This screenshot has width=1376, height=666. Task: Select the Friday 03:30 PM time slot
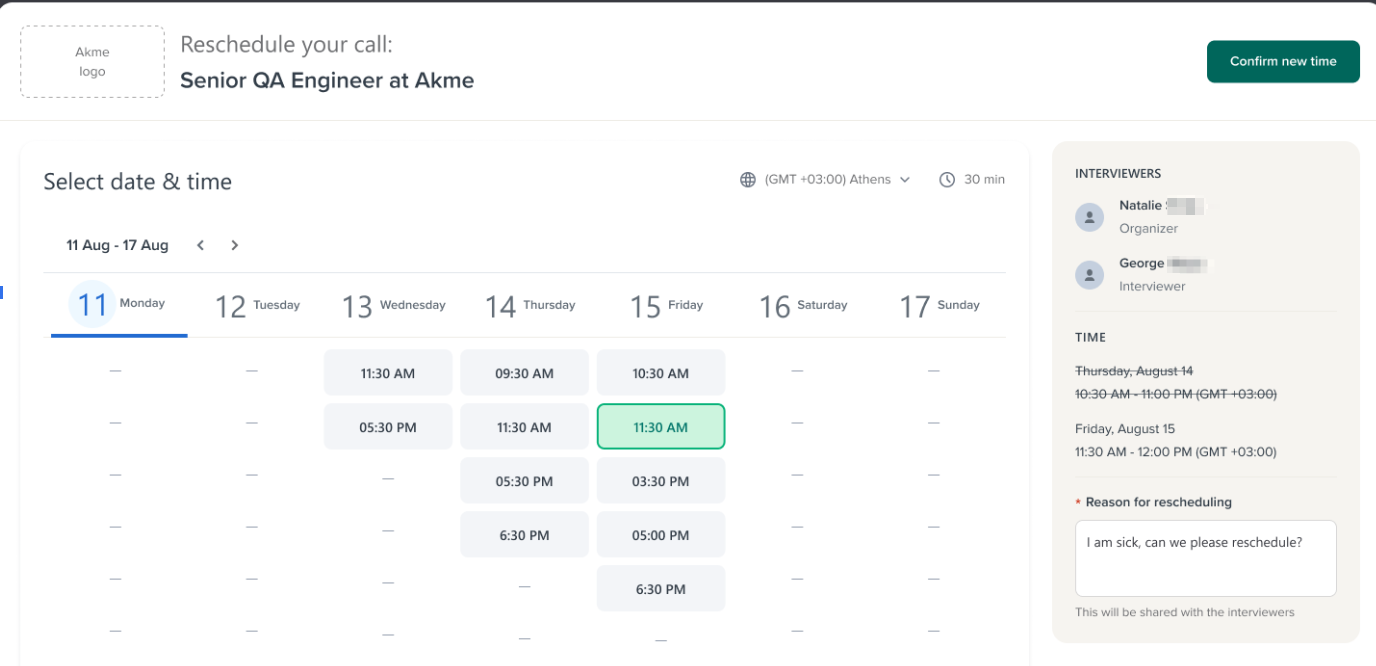tap(661, 481)
